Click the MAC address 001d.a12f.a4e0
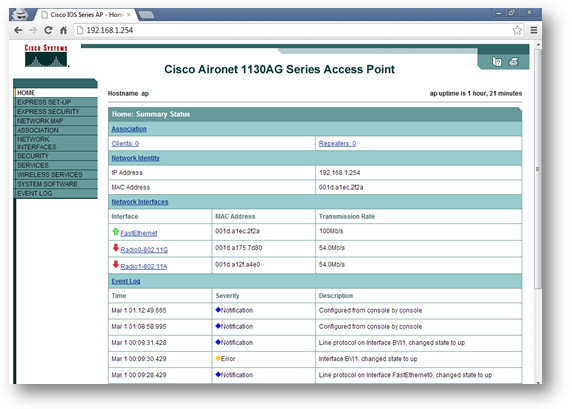This screenshot has width=572, height=409. coord(237,264)
